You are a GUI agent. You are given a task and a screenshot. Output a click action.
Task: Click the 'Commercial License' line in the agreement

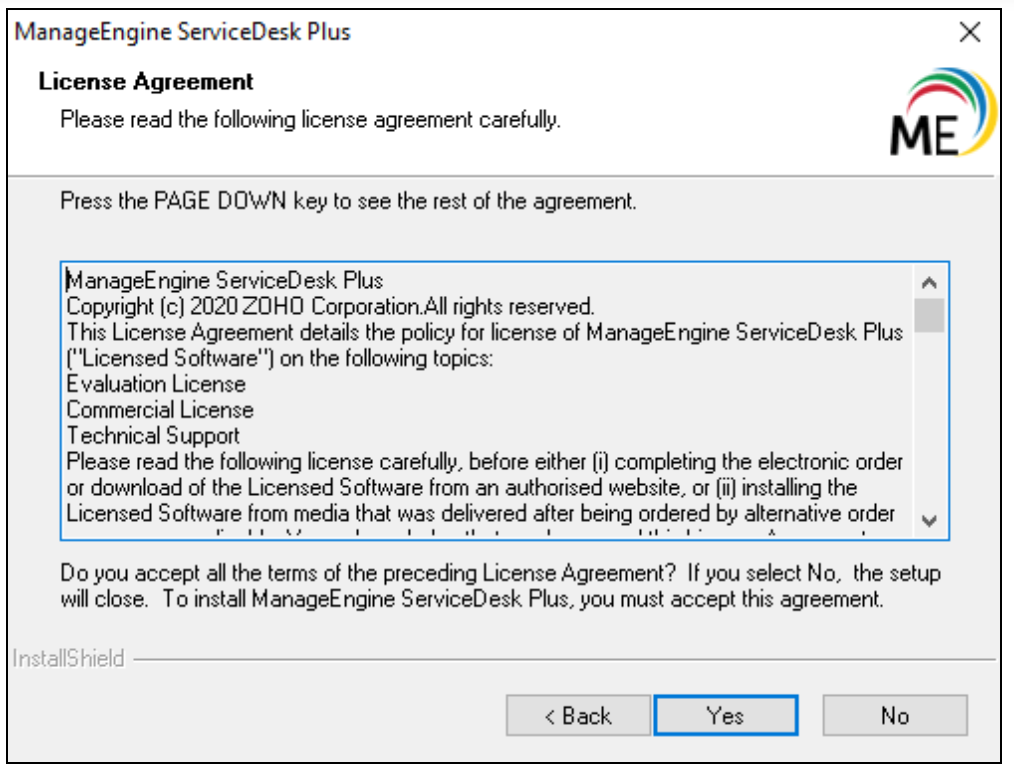click(x=160, y=410)
